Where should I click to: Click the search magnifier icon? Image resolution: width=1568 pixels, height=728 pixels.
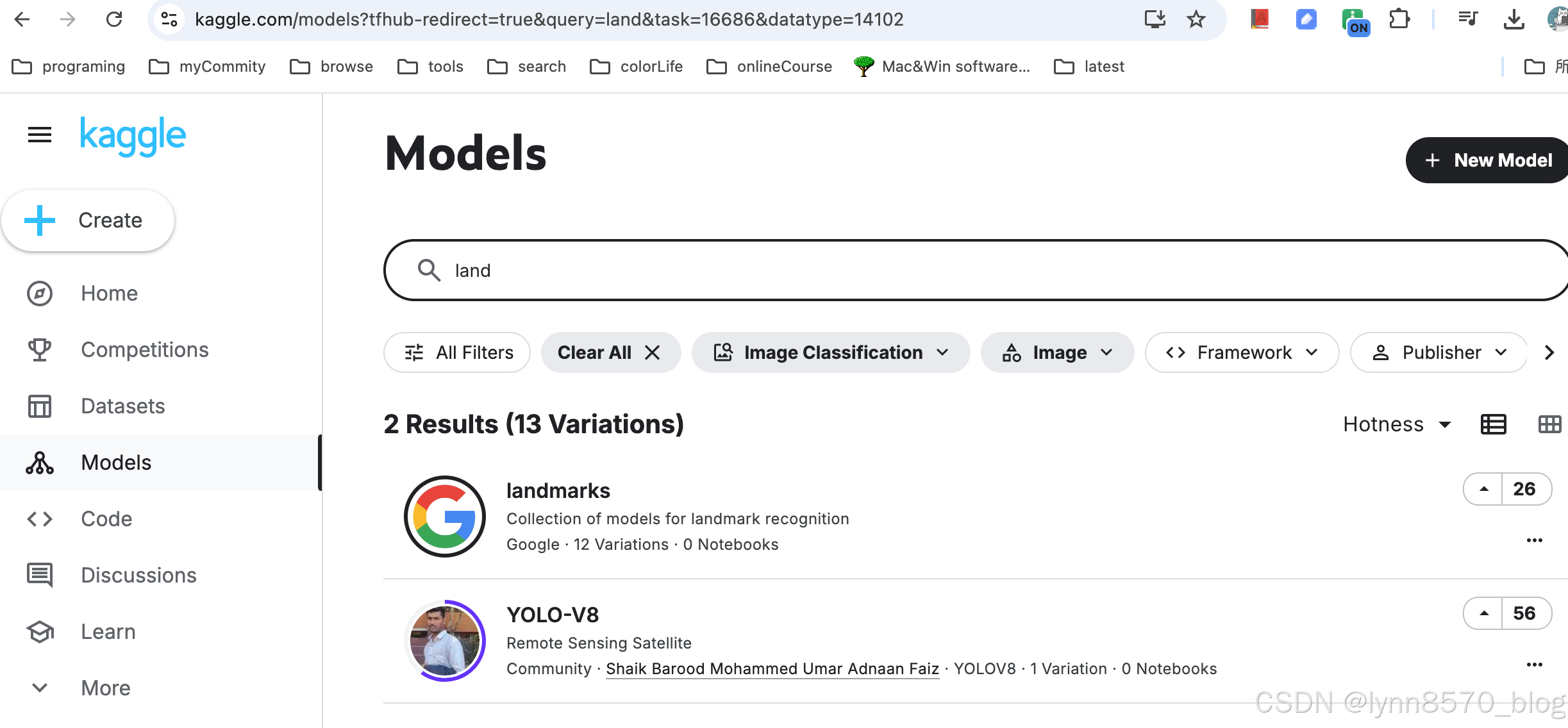(429, 270)
